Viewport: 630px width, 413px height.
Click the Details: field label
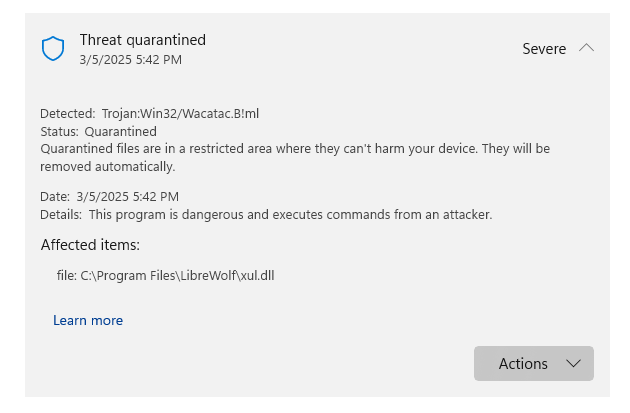(x=61, y=215)
